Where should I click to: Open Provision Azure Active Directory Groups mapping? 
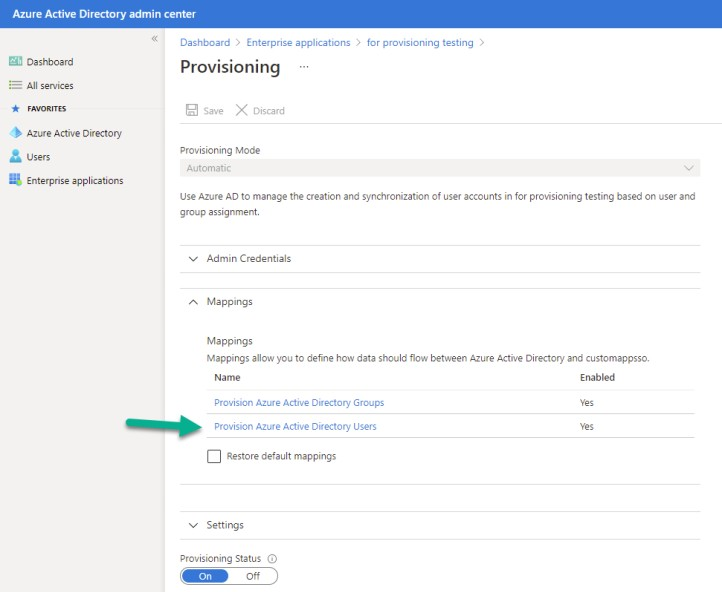(299, 402)
